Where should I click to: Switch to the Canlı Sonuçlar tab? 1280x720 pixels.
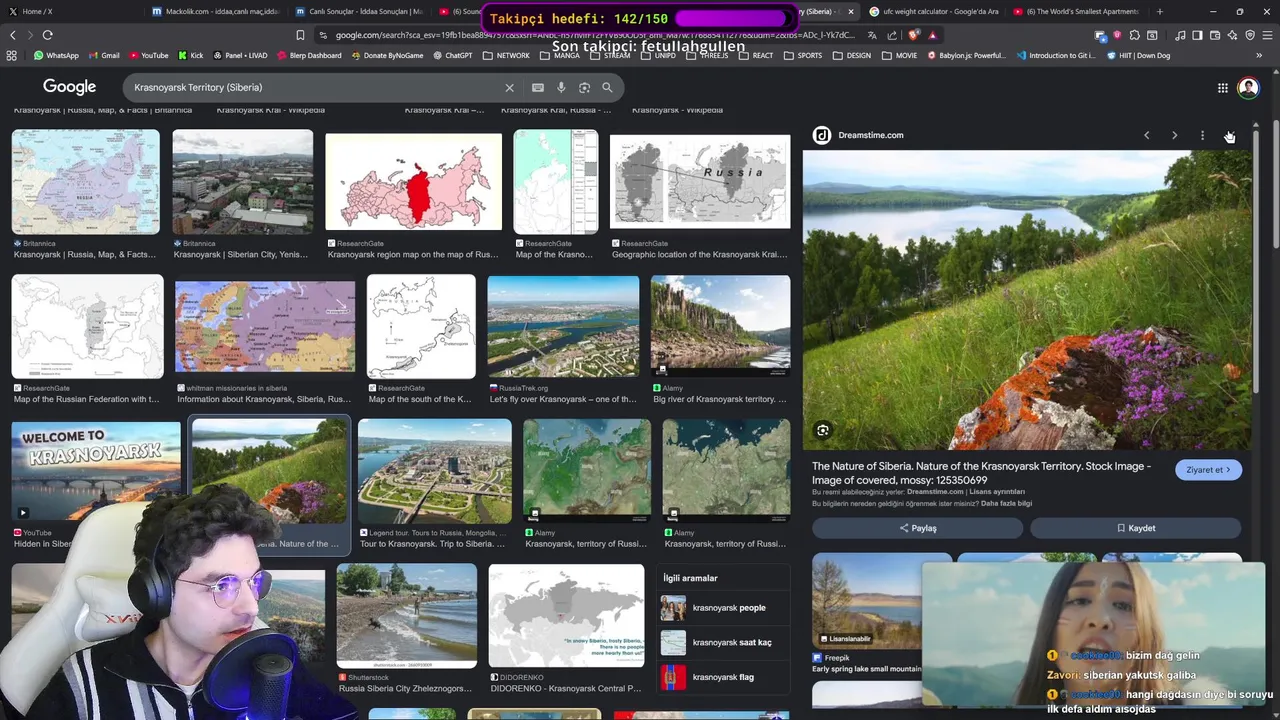coord(358,12)
